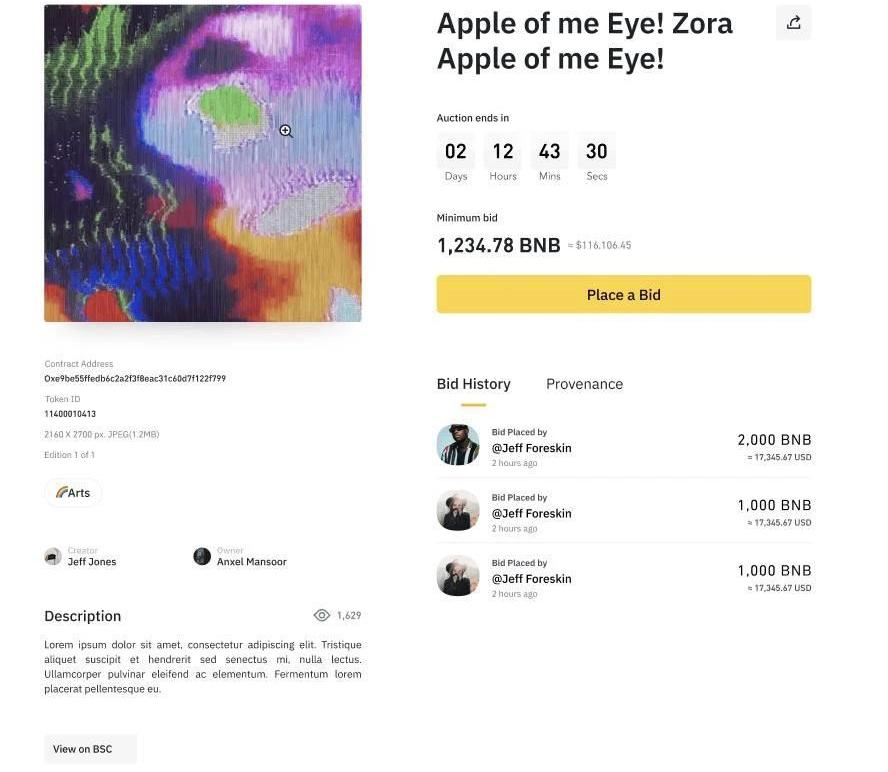
Task: Click the Jeff Jones creator name
Action: point(92,562)
